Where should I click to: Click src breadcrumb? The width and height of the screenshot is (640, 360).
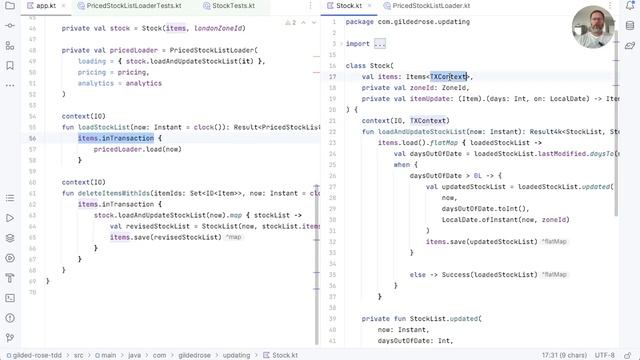coord(78,355)
